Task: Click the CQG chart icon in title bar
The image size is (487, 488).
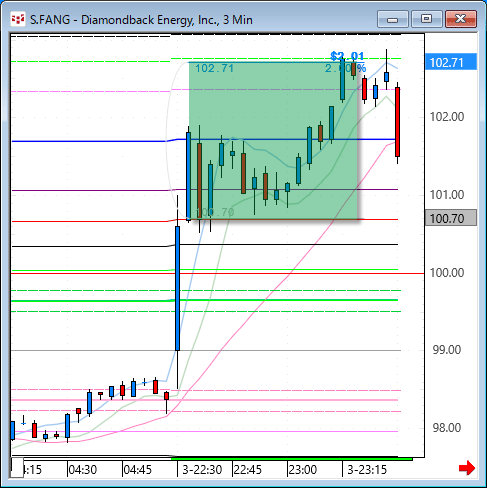Action: click(18, 19)
